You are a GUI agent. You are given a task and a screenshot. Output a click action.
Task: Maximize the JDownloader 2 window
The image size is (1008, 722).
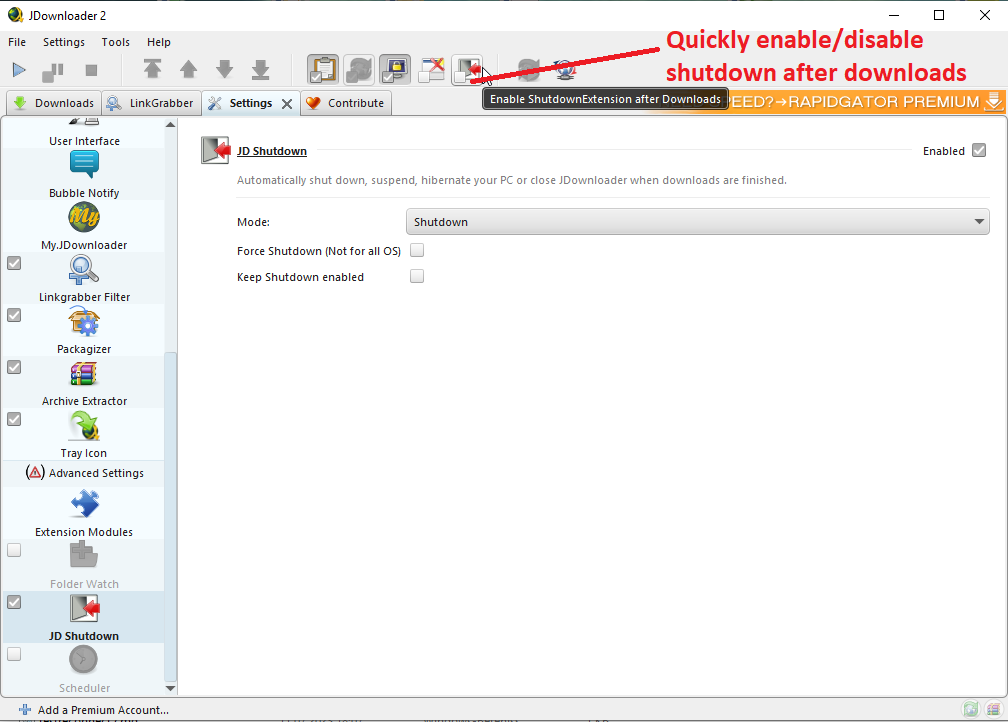click(x=939, y=15)
